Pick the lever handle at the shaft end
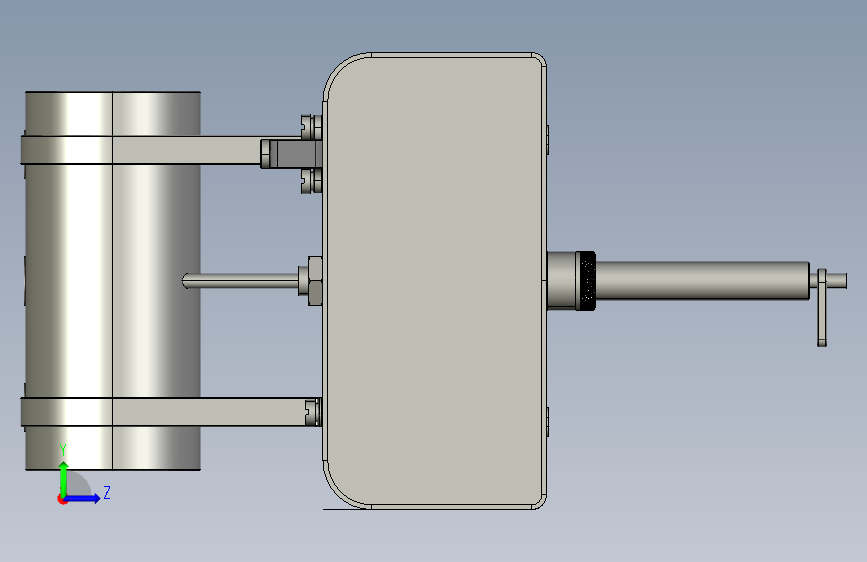Image resolution: width=867 pixels, height=562 pixels. 822,308
